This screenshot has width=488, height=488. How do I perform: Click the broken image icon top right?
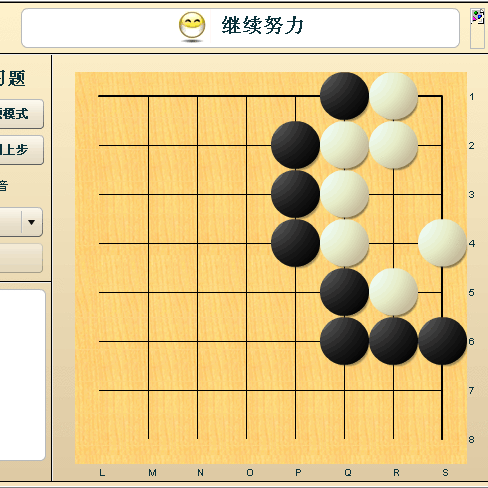coord(477,17)
